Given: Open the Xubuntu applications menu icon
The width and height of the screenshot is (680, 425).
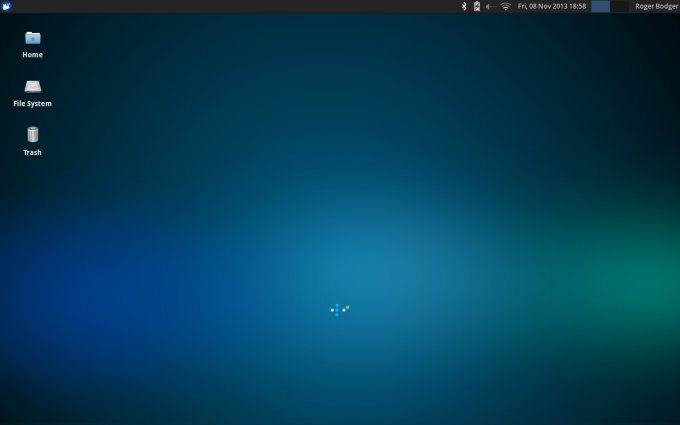Looking at the screenshot, I should [6, 6].
